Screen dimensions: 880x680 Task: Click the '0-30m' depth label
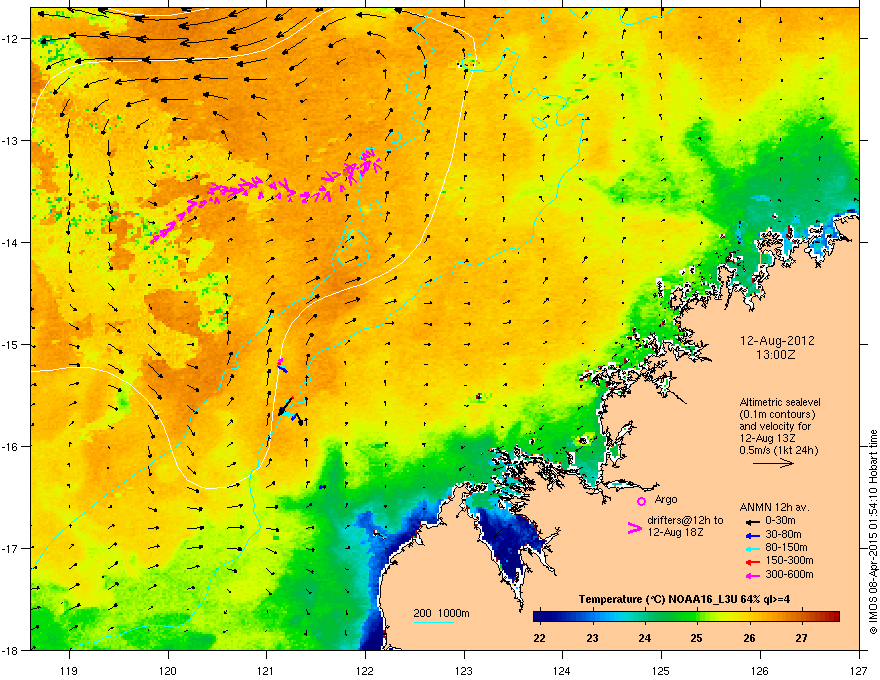[780, 521]
